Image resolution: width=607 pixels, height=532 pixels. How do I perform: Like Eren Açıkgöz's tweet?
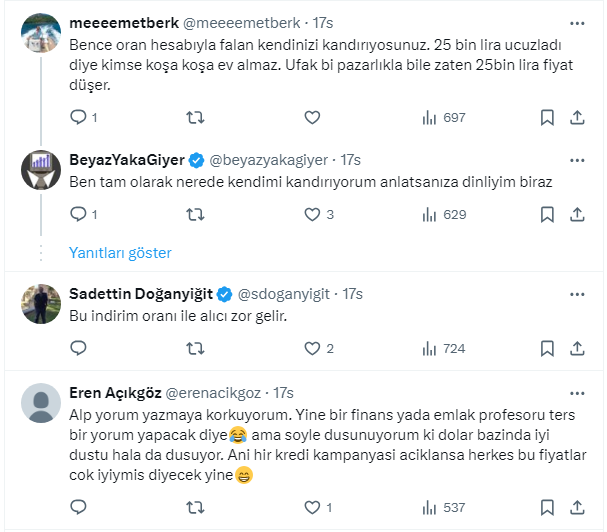pyautogui.click(x=312, y=505)
